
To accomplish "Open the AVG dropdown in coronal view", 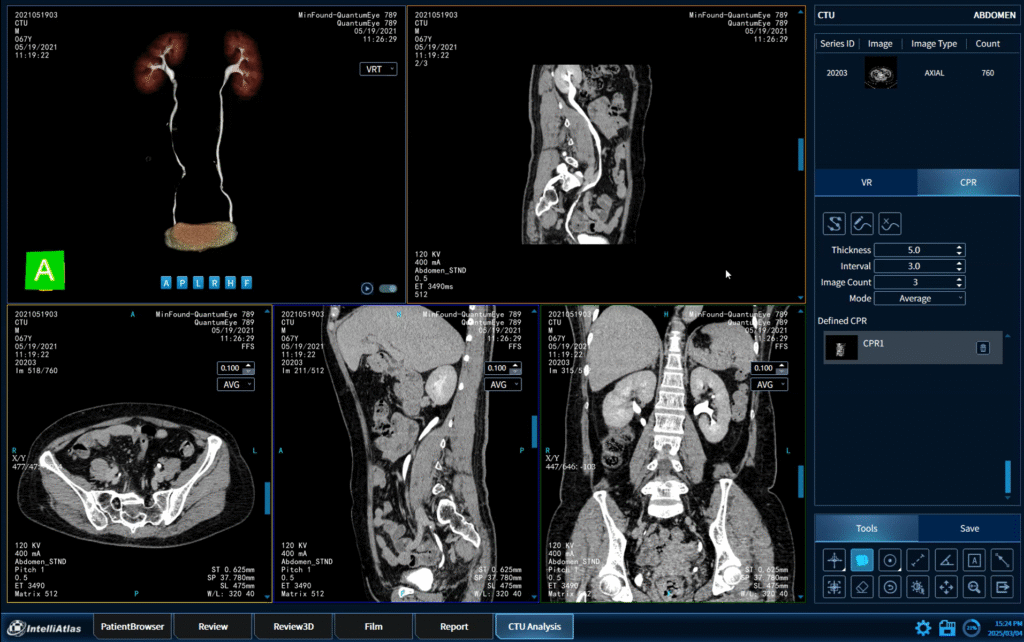I will tap(769, 385).
